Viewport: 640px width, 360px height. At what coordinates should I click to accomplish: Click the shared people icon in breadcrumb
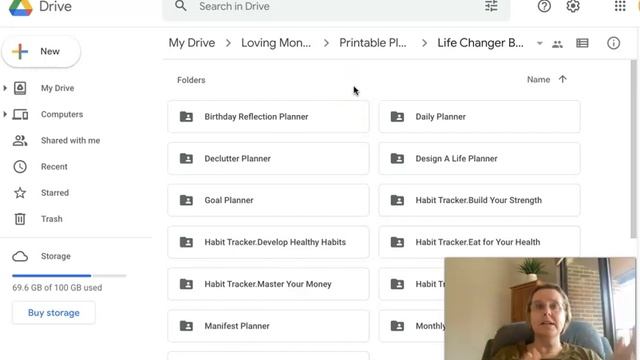(557, 44)
